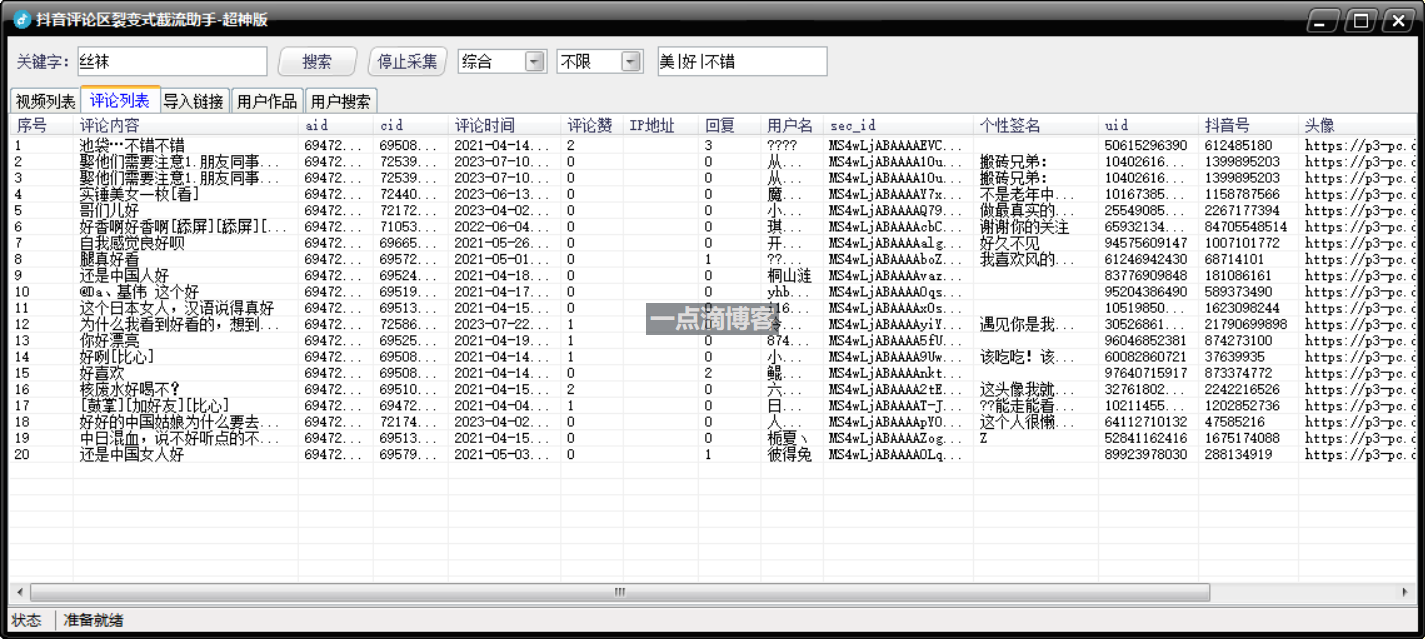This screenshot has width=1425, height=639.
Task: Select the comment "核废水好喝不?"
Action: (x=130, y=389)
